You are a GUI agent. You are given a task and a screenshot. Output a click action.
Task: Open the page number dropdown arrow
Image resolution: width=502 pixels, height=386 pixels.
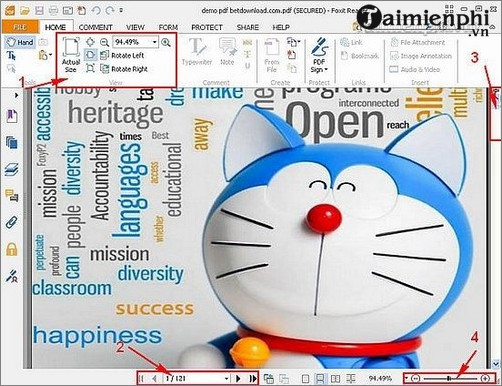(226, 378)
